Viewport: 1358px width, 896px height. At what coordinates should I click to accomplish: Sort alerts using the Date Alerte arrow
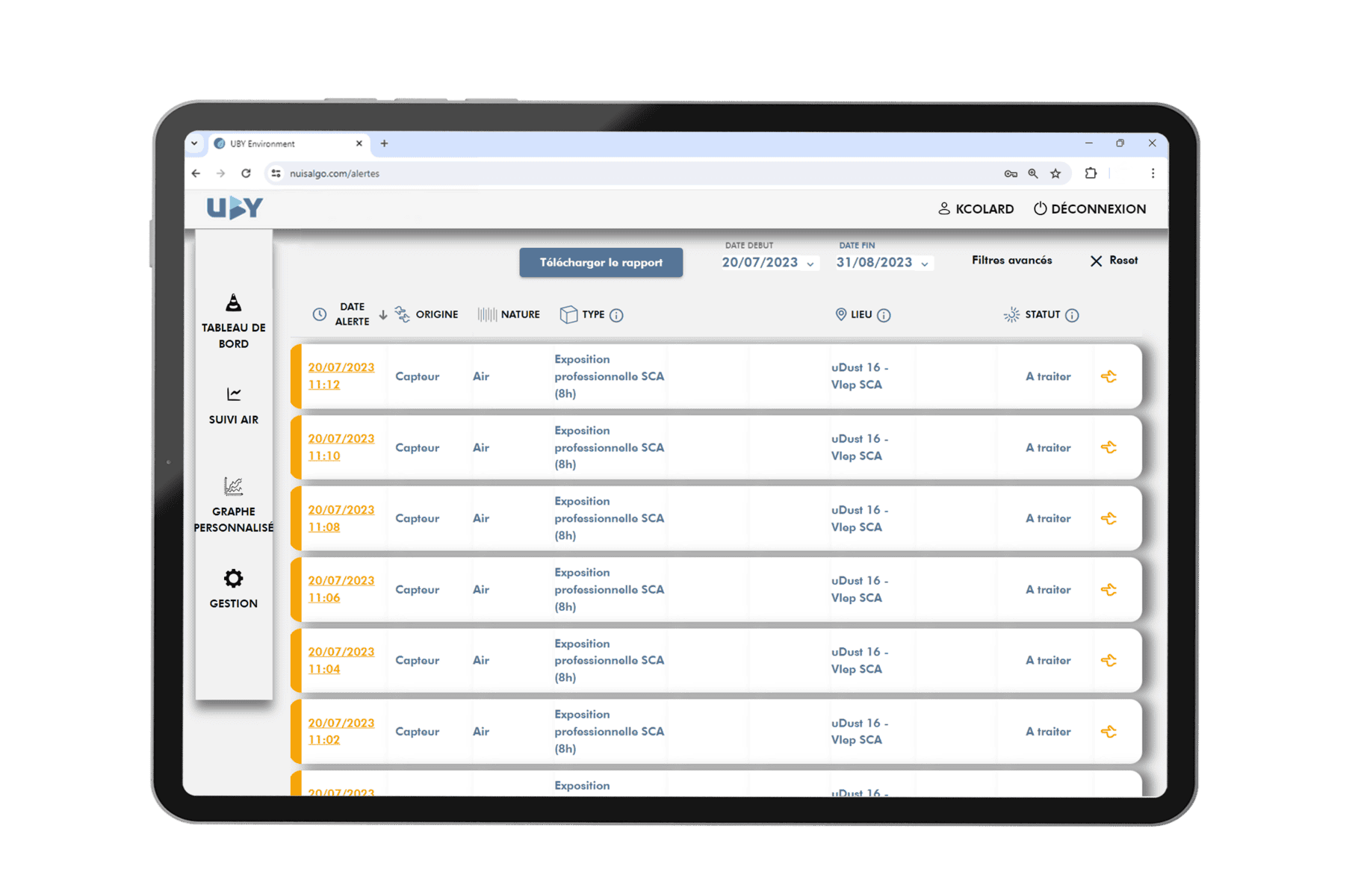pos(383,315)
